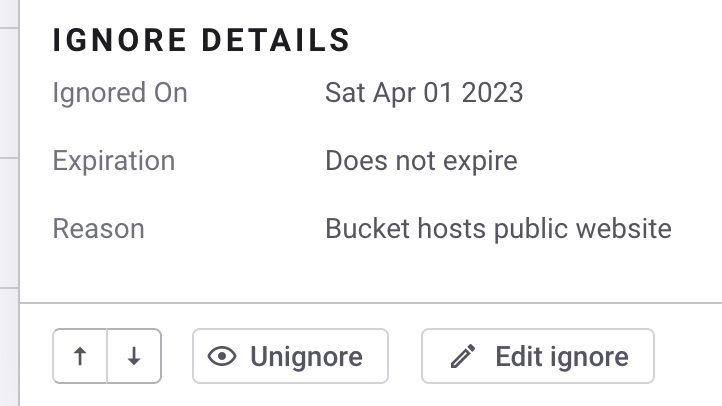This screenshot has width=722, height=406.
Task: Click the word IGNORE in the heading
Action: click(119, 41)
